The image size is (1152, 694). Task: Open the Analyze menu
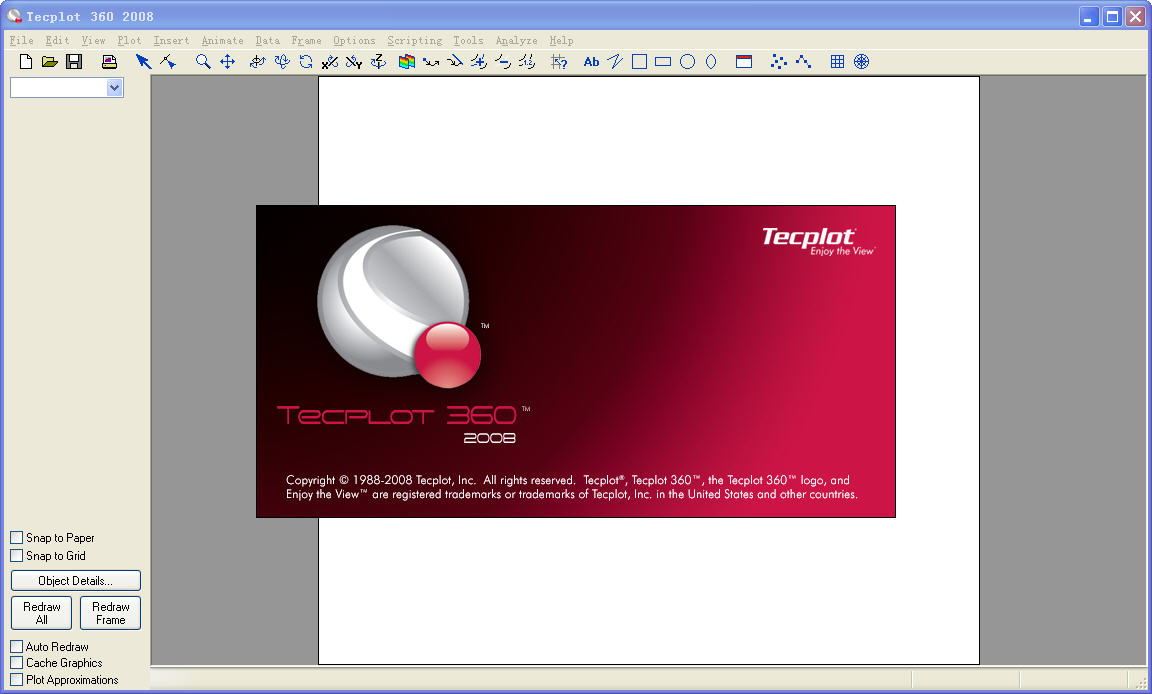[x=516, y=40]
